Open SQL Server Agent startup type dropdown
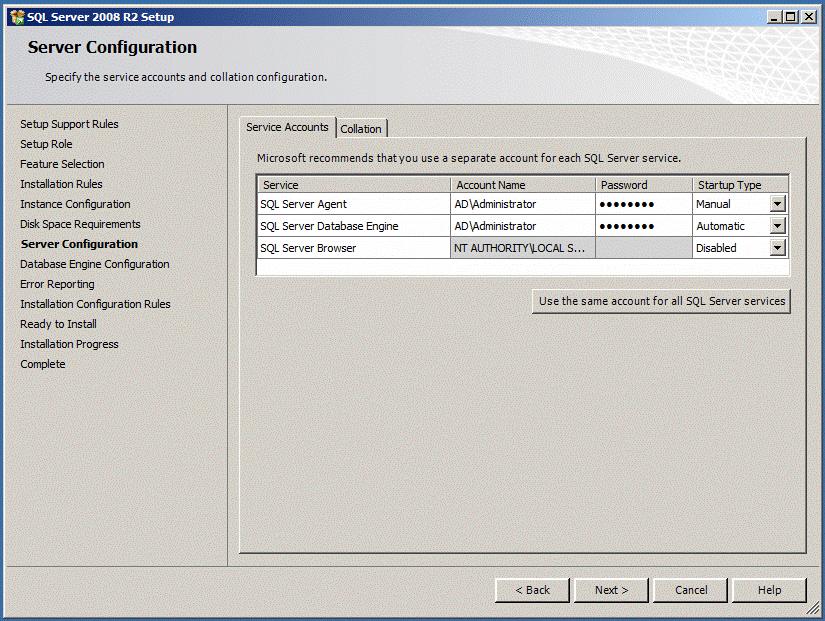 click(779, 204)
